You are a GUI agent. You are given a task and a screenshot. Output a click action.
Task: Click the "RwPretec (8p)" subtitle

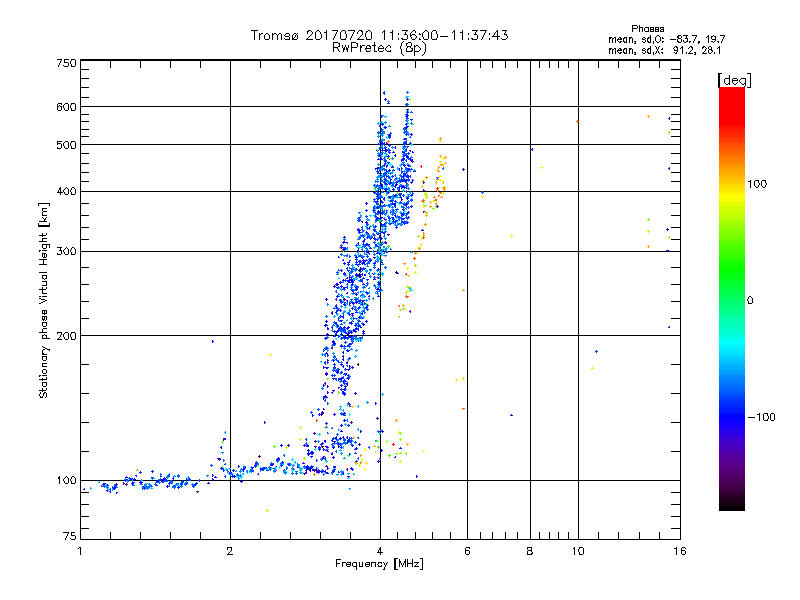click(x=379, y=48)
